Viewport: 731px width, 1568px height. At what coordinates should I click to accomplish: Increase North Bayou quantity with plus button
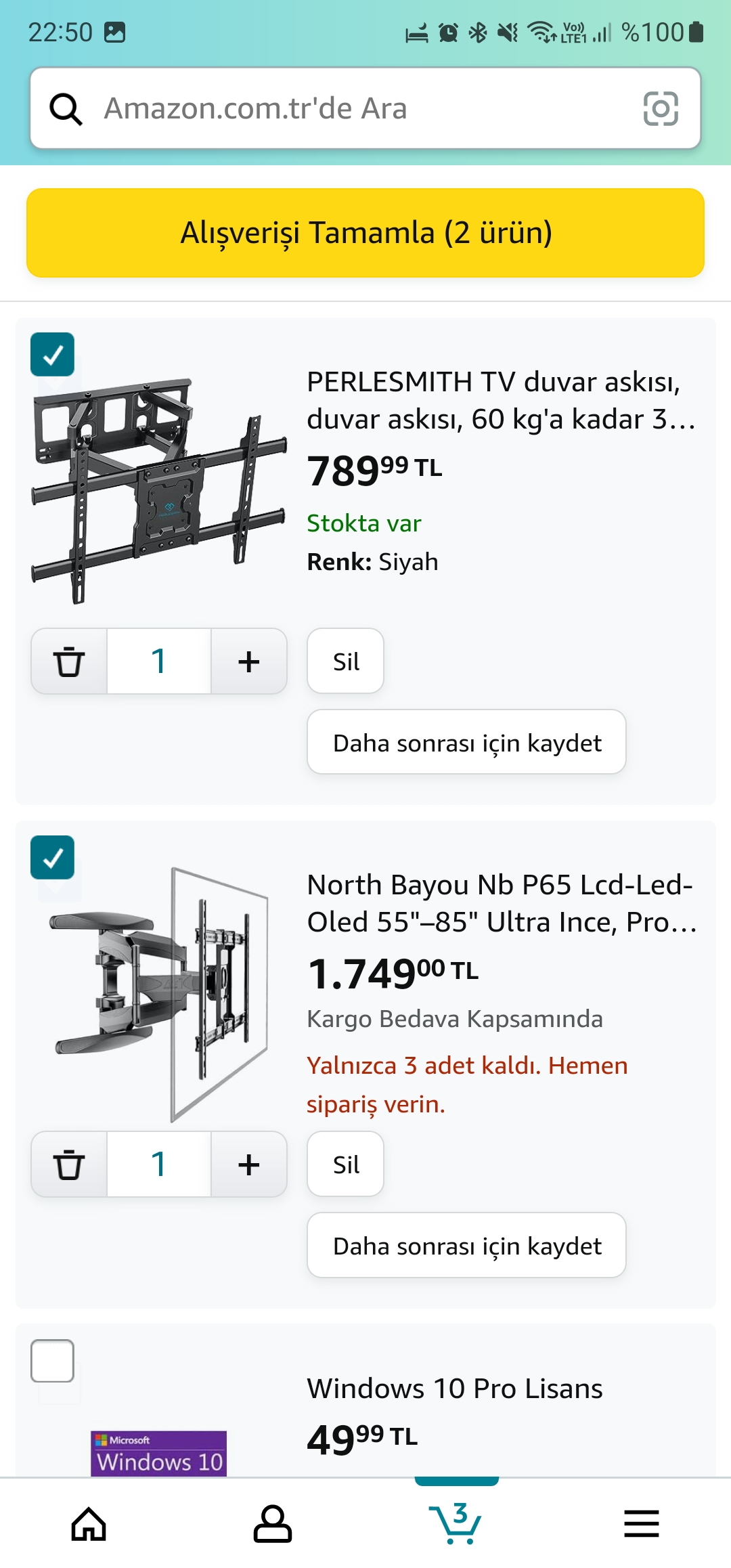coord(249,1164)
